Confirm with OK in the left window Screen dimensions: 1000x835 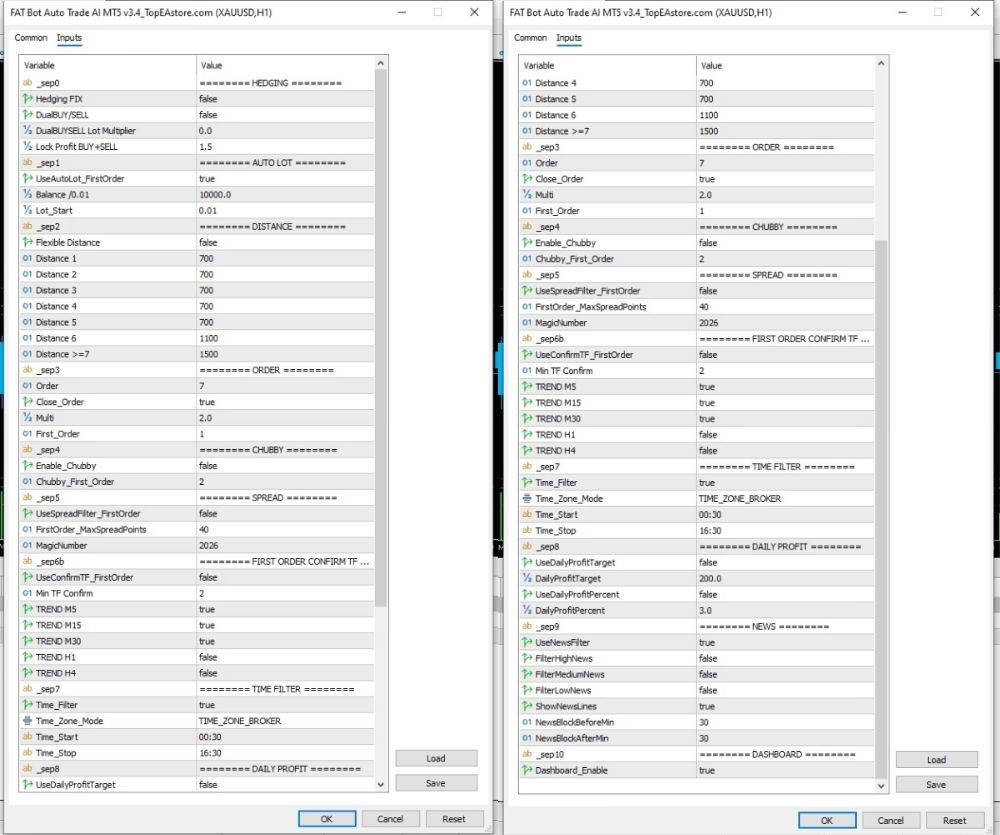click(327, 819)
